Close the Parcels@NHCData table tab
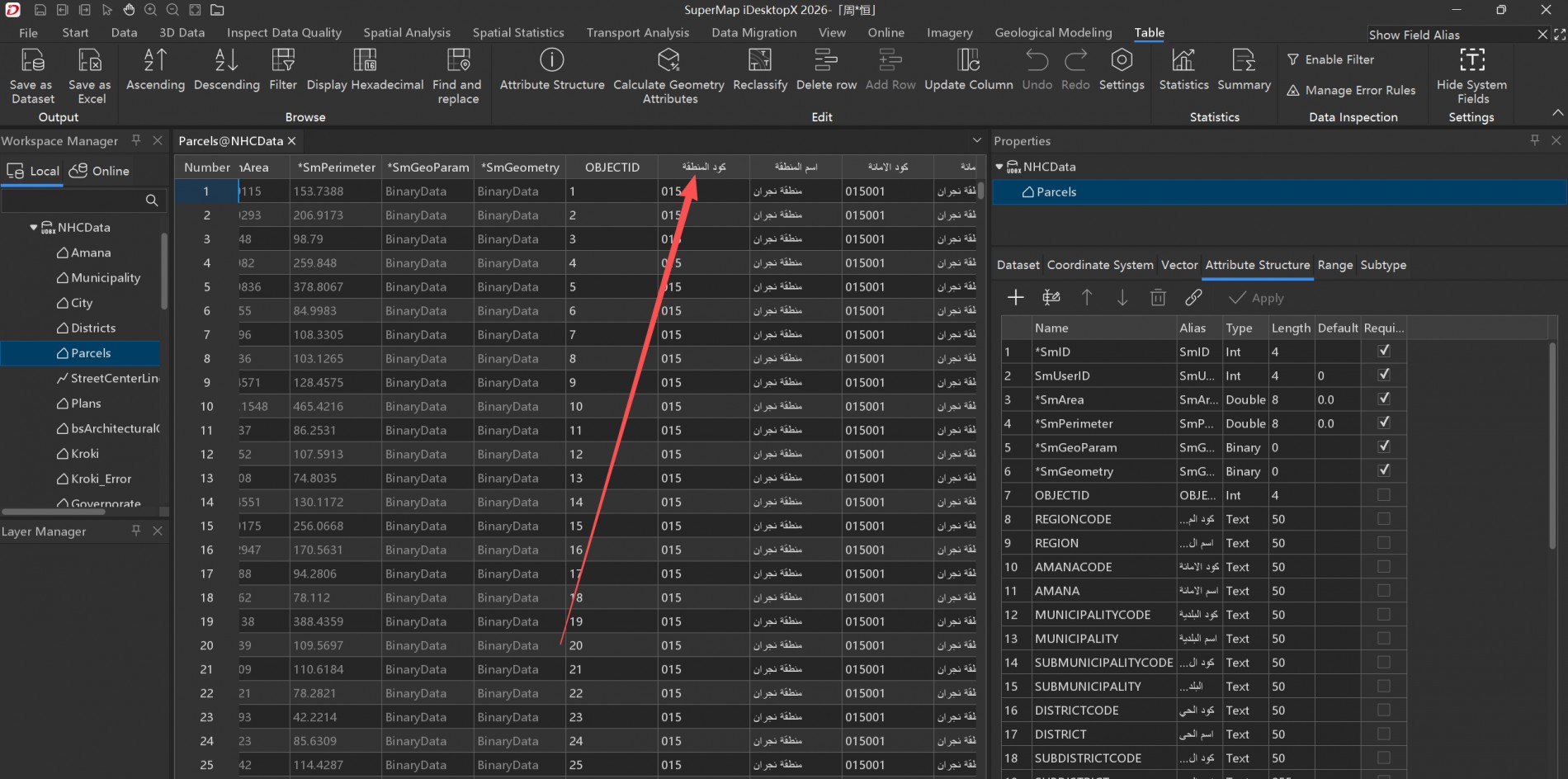 click(x=291, y=141)
